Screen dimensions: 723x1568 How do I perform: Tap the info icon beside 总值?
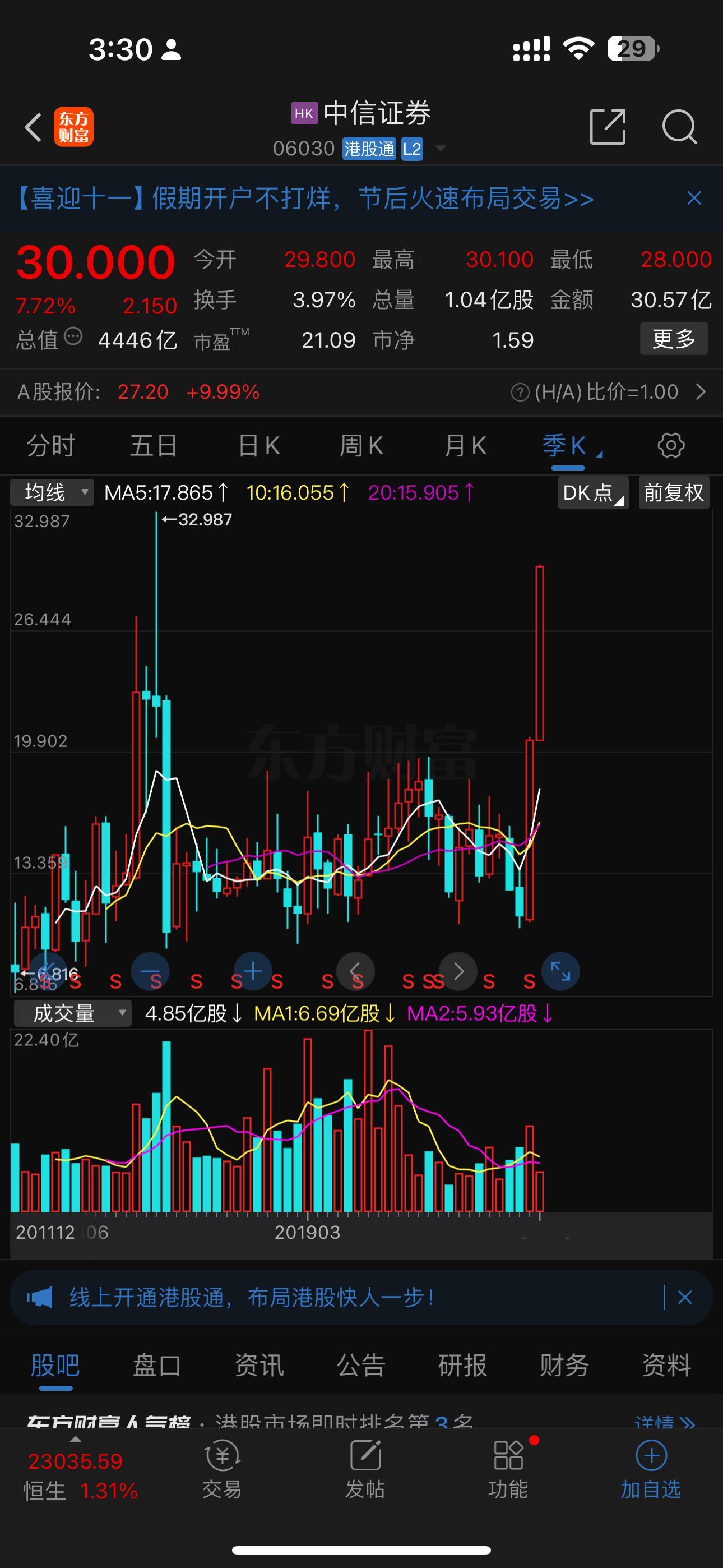[73, 336]
